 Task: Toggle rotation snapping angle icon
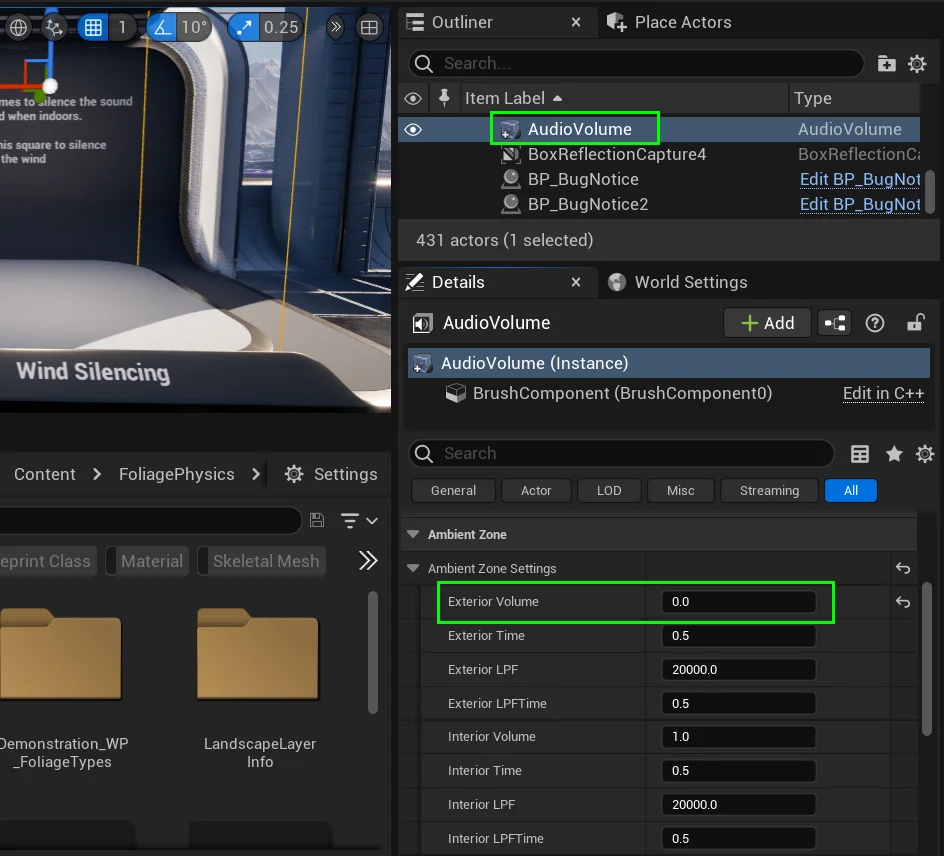click(163, 27)
